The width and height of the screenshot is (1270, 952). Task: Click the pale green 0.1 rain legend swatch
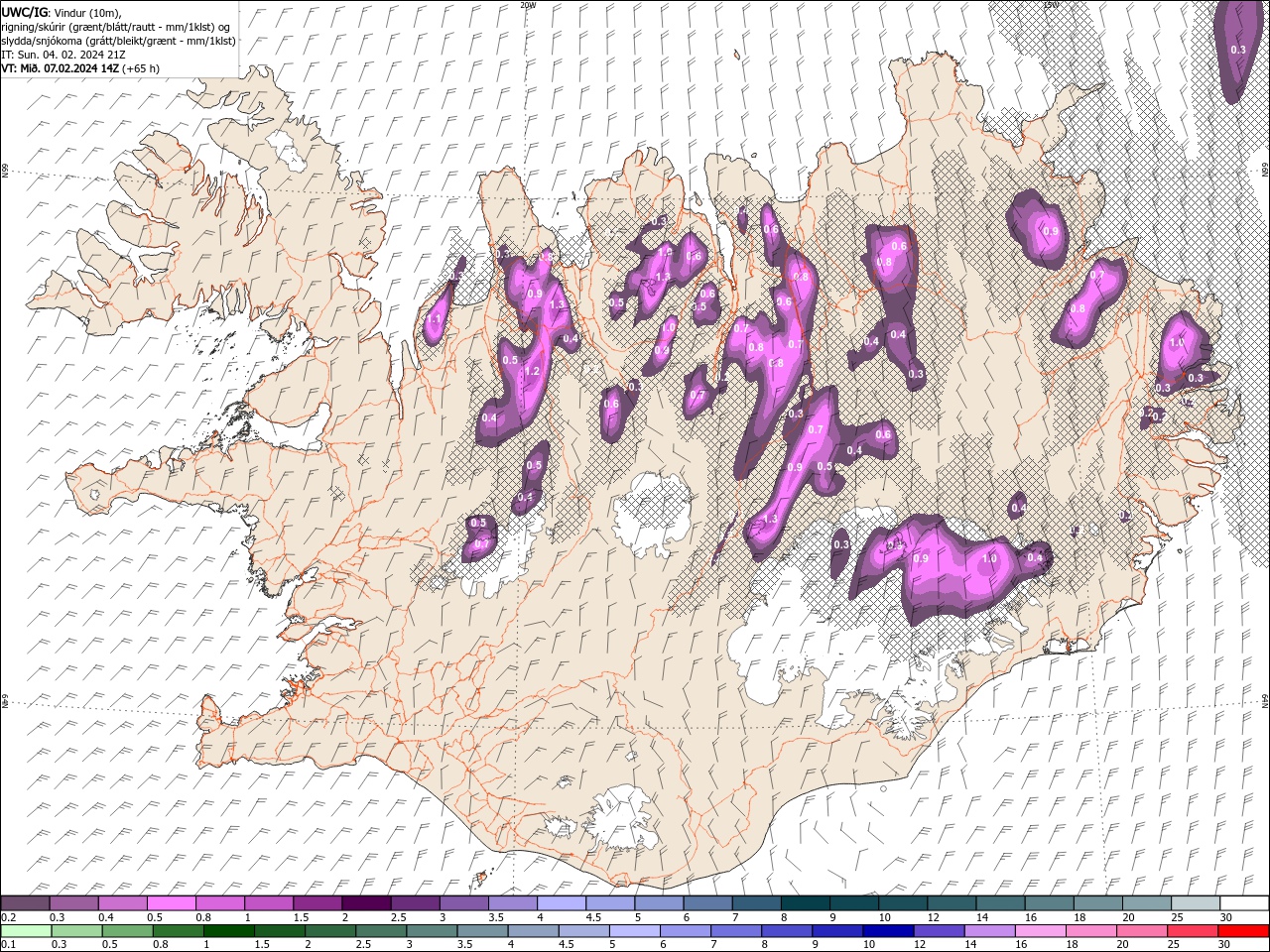pos(26,931)
